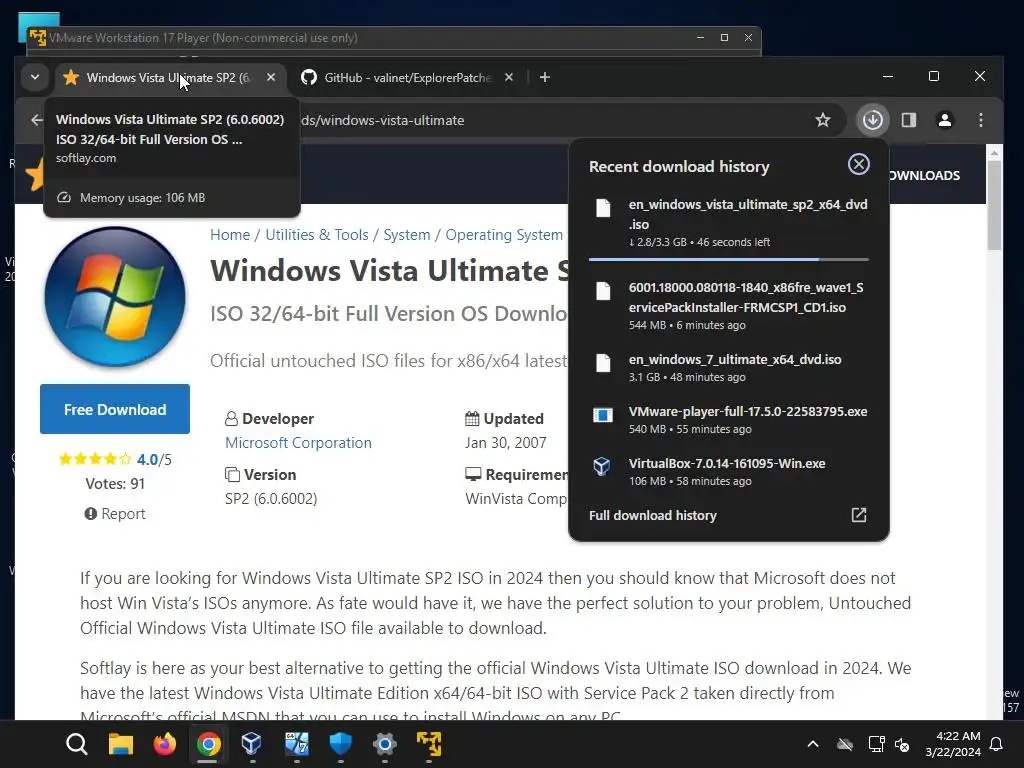Open the VMware-player-full-17.5.0-22583795.exe entry

click(x=729, y=420)
